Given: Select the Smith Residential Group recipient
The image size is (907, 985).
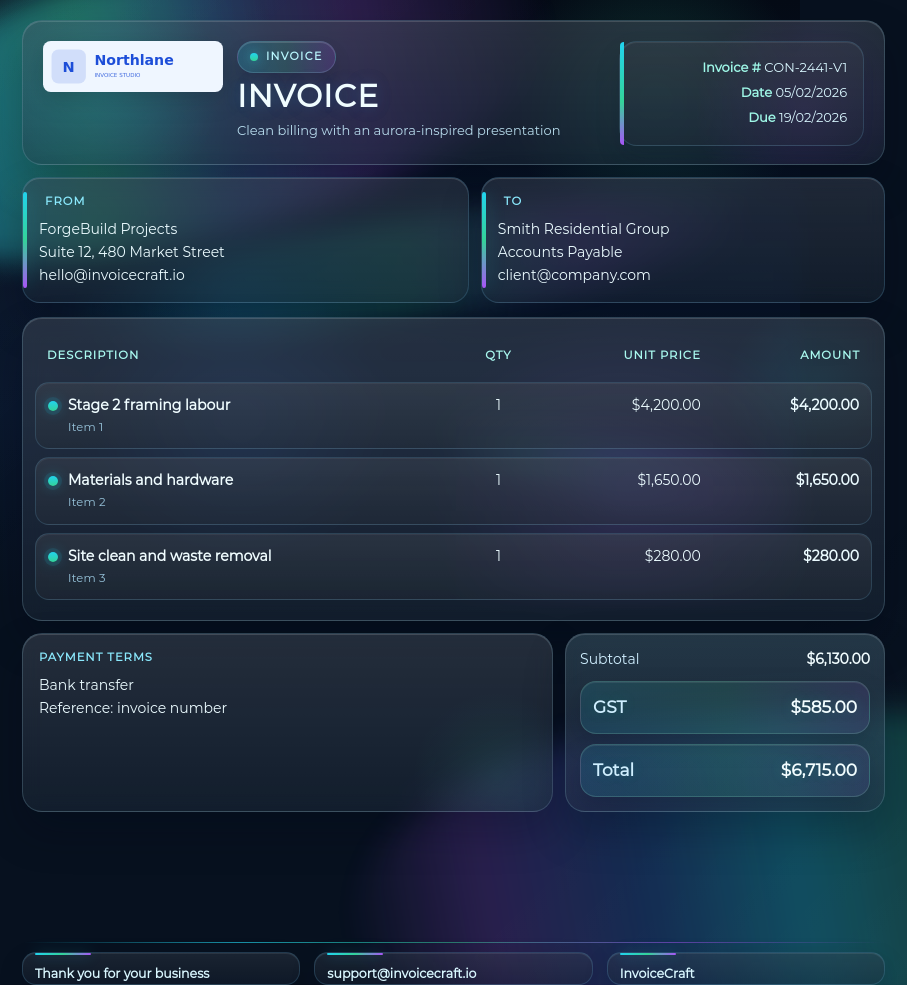Looking at the screenshot, I should tap(584, 229).
